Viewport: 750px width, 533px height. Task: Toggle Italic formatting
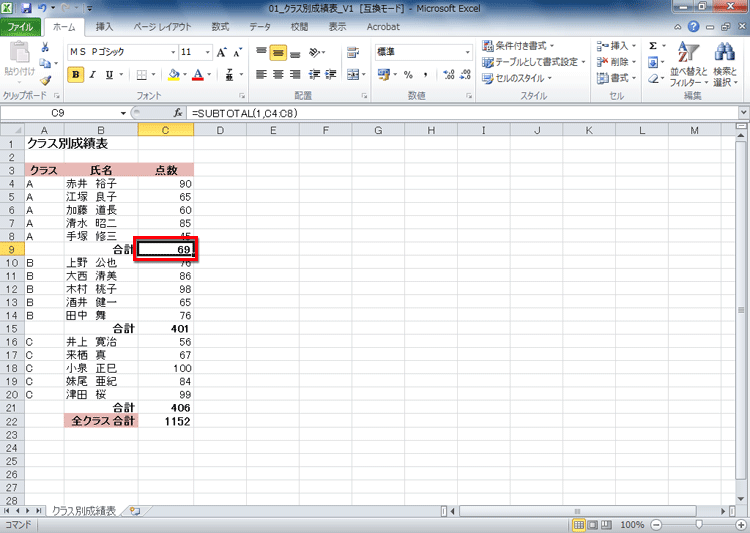click(x=92, y=75)
